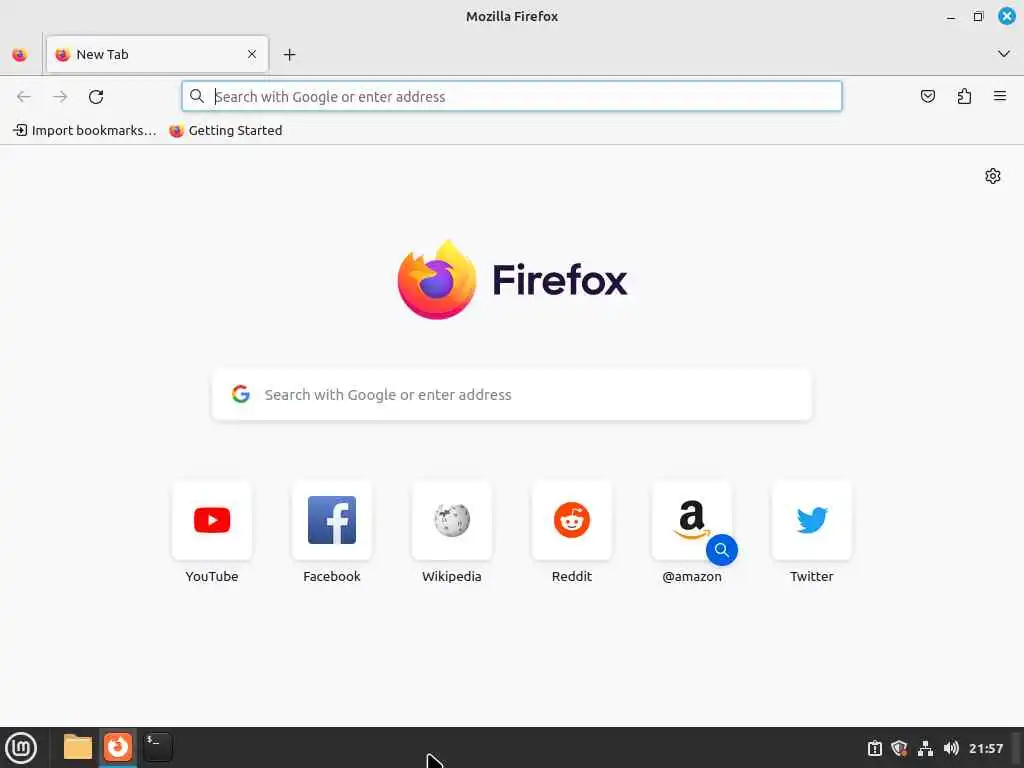Save page to Pocket
The height and width of the screenshot is (768, 1024).
(x=927, y=97)
